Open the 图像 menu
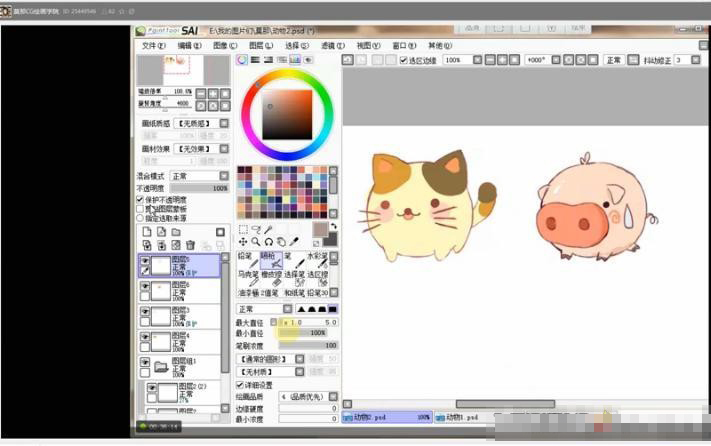 [x=225, y=46]
